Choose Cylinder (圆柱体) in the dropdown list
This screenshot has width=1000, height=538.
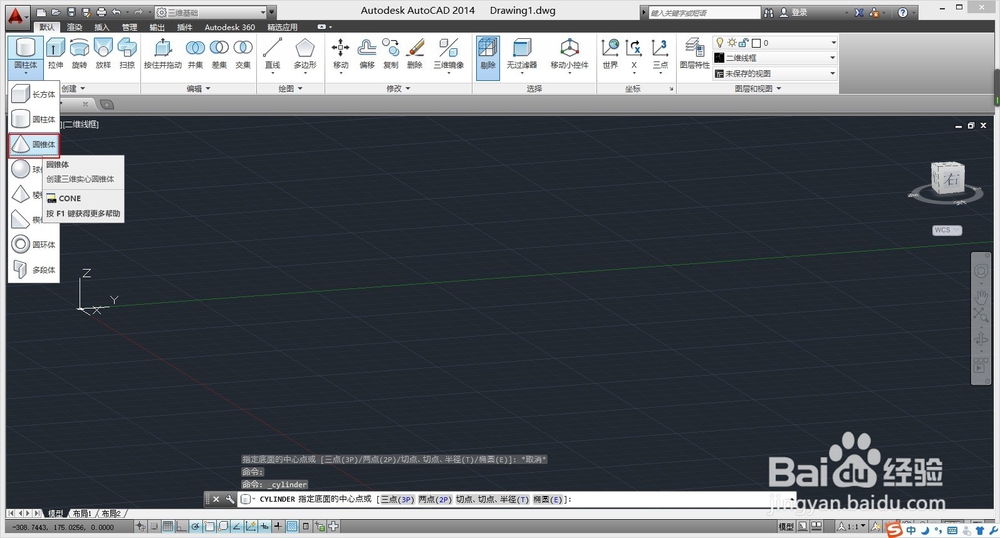pyautogui.click(x=34, y=119)
